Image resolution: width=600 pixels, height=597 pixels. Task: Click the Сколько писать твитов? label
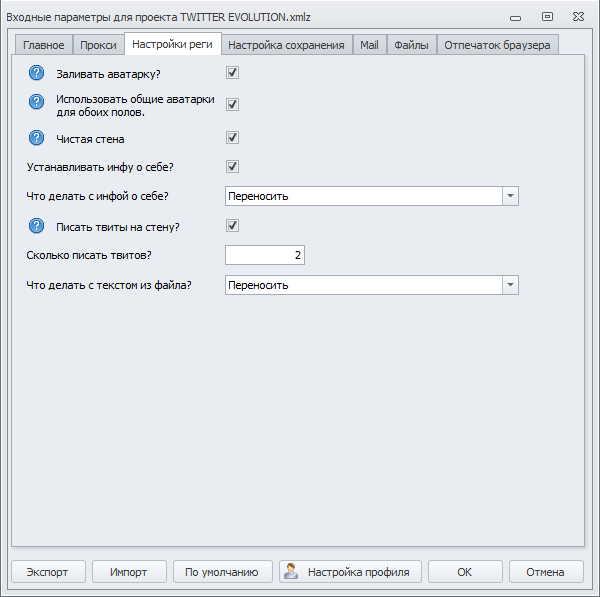[x=89, y=255]
